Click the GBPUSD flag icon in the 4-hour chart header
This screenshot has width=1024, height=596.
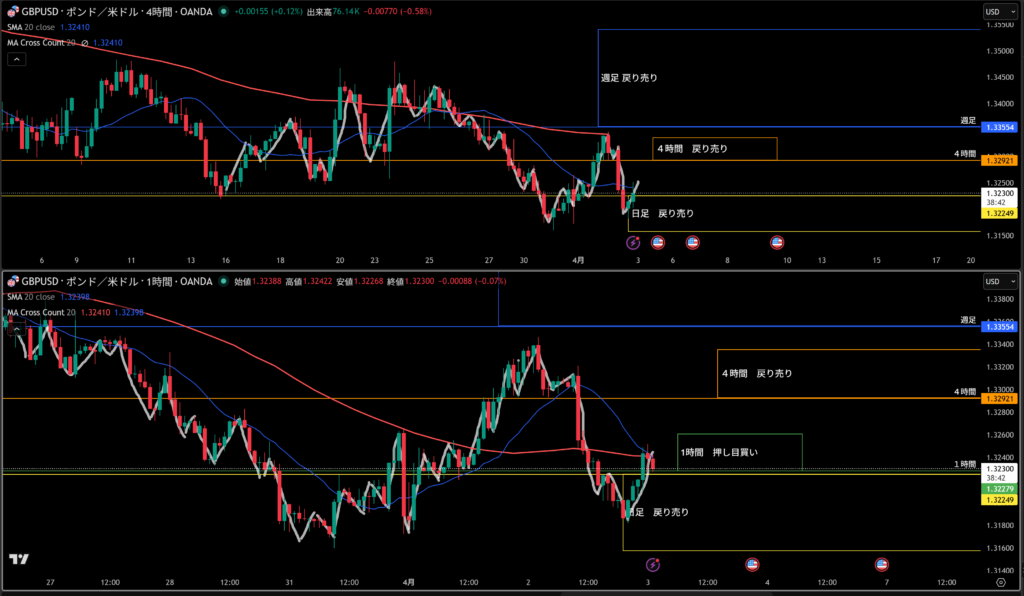tap(11, 12)
